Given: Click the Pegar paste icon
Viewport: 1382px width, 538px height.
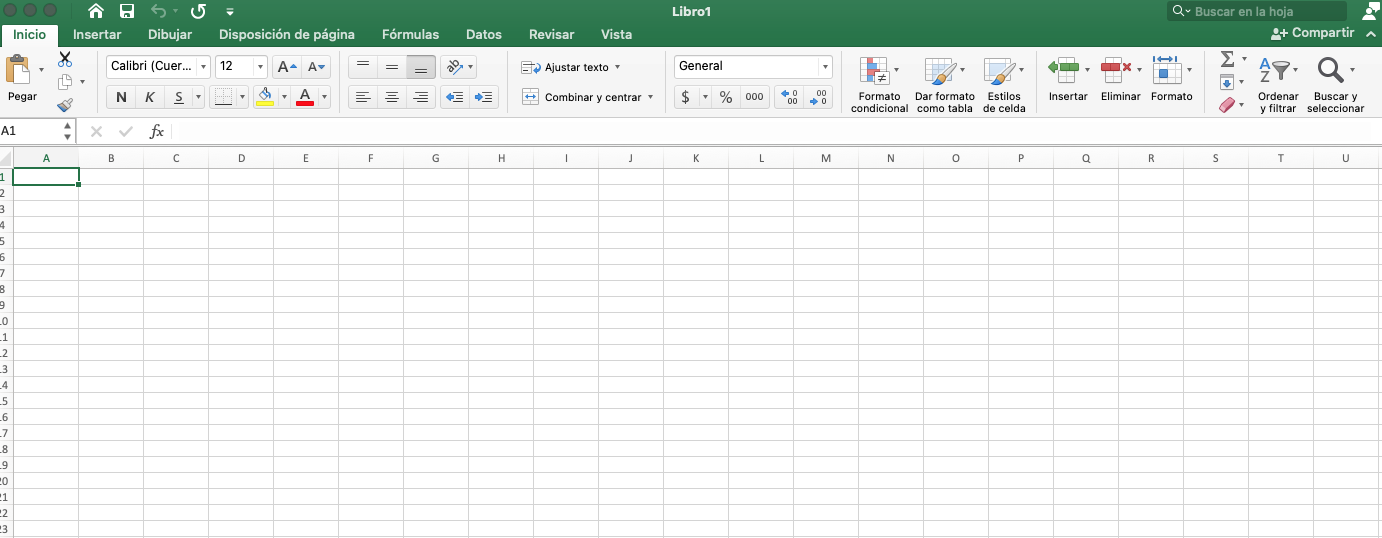Looking at the screenshot, I should (18, 71).
